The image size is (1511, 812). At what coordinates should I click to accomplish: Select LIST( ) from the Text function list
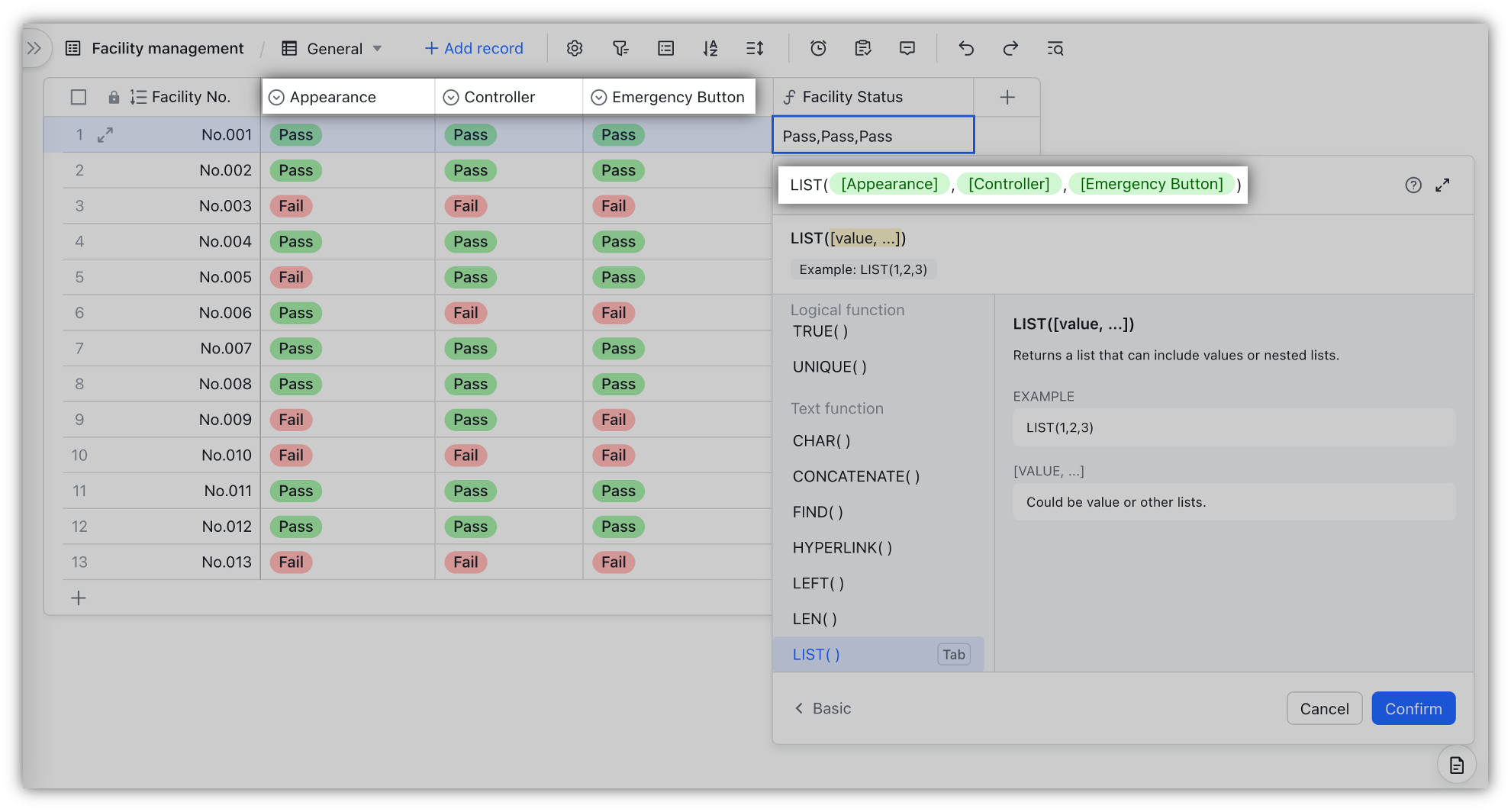[x=814, y=654]
